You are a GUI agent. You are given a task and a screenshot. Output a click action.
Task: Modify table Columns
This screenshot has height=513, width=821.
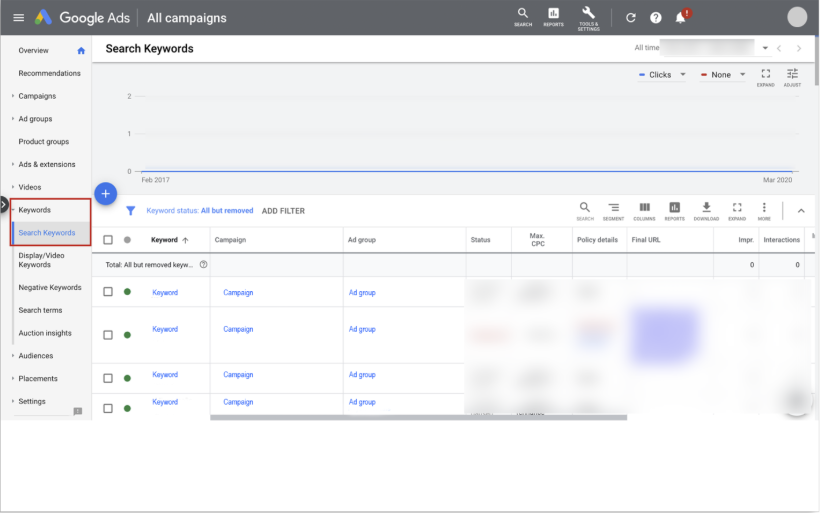(644, 211)
